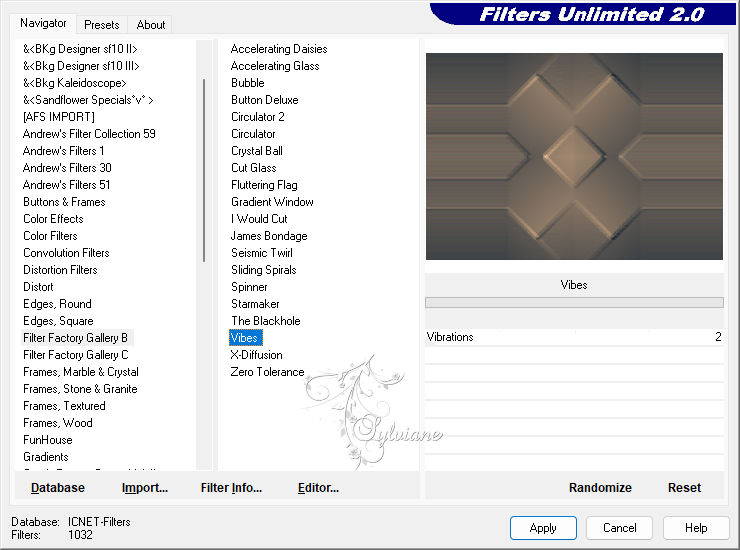Choose the Sliding Spirals filter

click(x=264, y=270)
